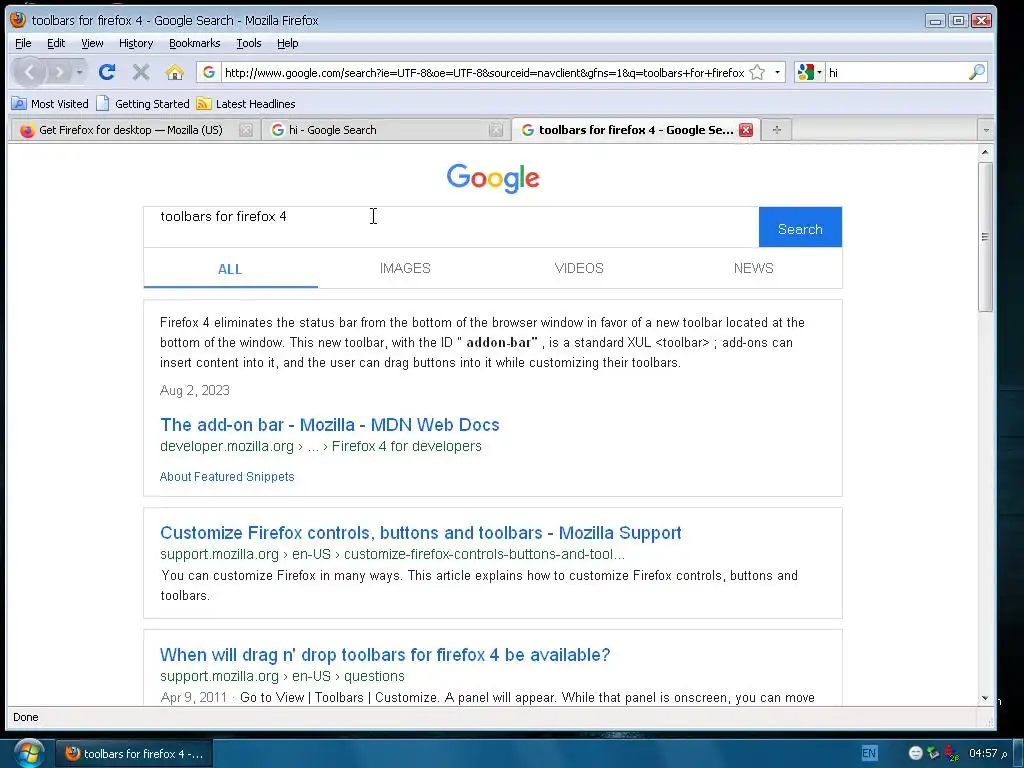Click scrollbar down arrow
Screen dimensions: 1024x768
click(985, 698)
